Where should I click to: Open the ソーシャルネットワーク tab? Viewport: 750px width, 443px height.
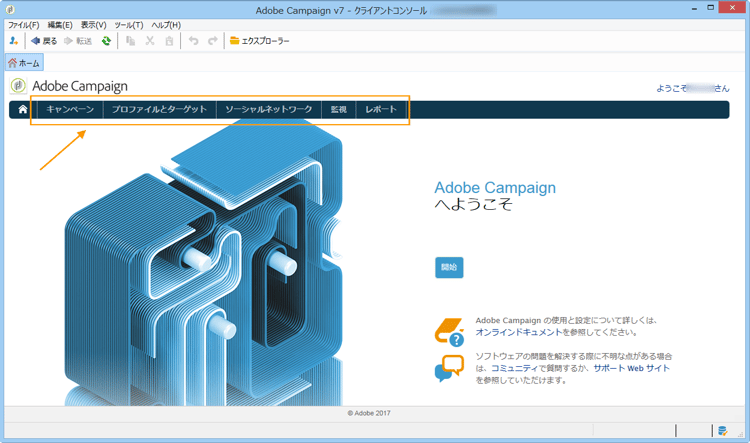[x=269, y=110]
